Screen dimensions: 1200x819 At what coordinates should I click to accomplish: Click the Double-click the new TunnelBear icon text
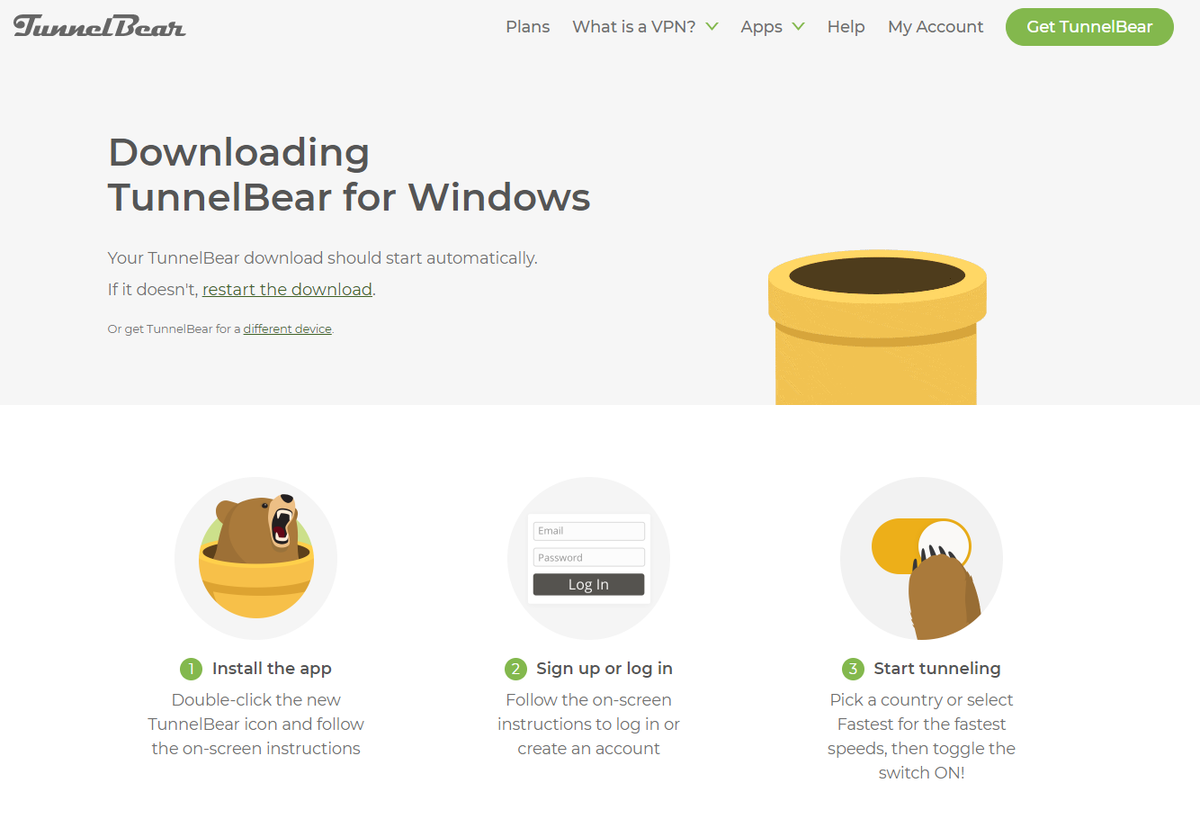(x=256, y=724)
